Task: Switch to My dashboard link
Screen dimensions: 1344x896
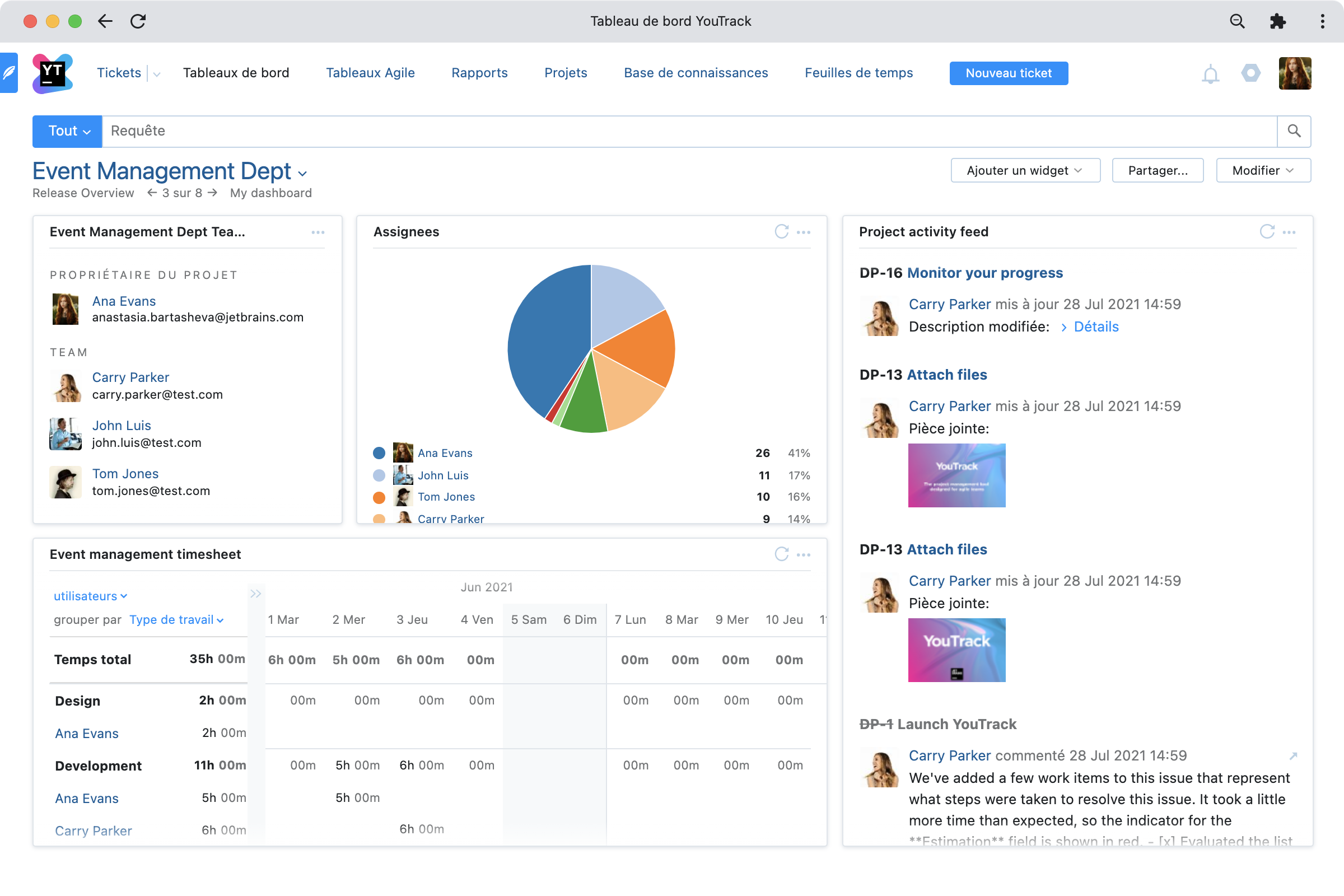Action: [x=271, y=193]
